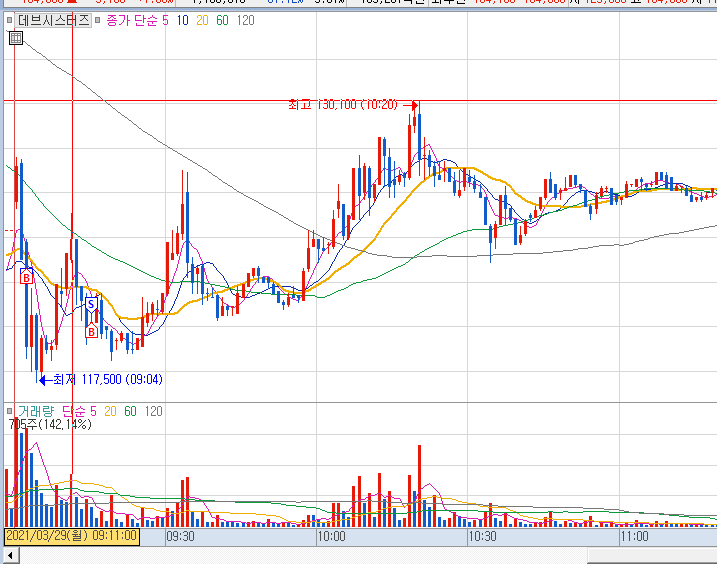Select price moving average period 10
The image size is (717, 564).
point(182,21)
